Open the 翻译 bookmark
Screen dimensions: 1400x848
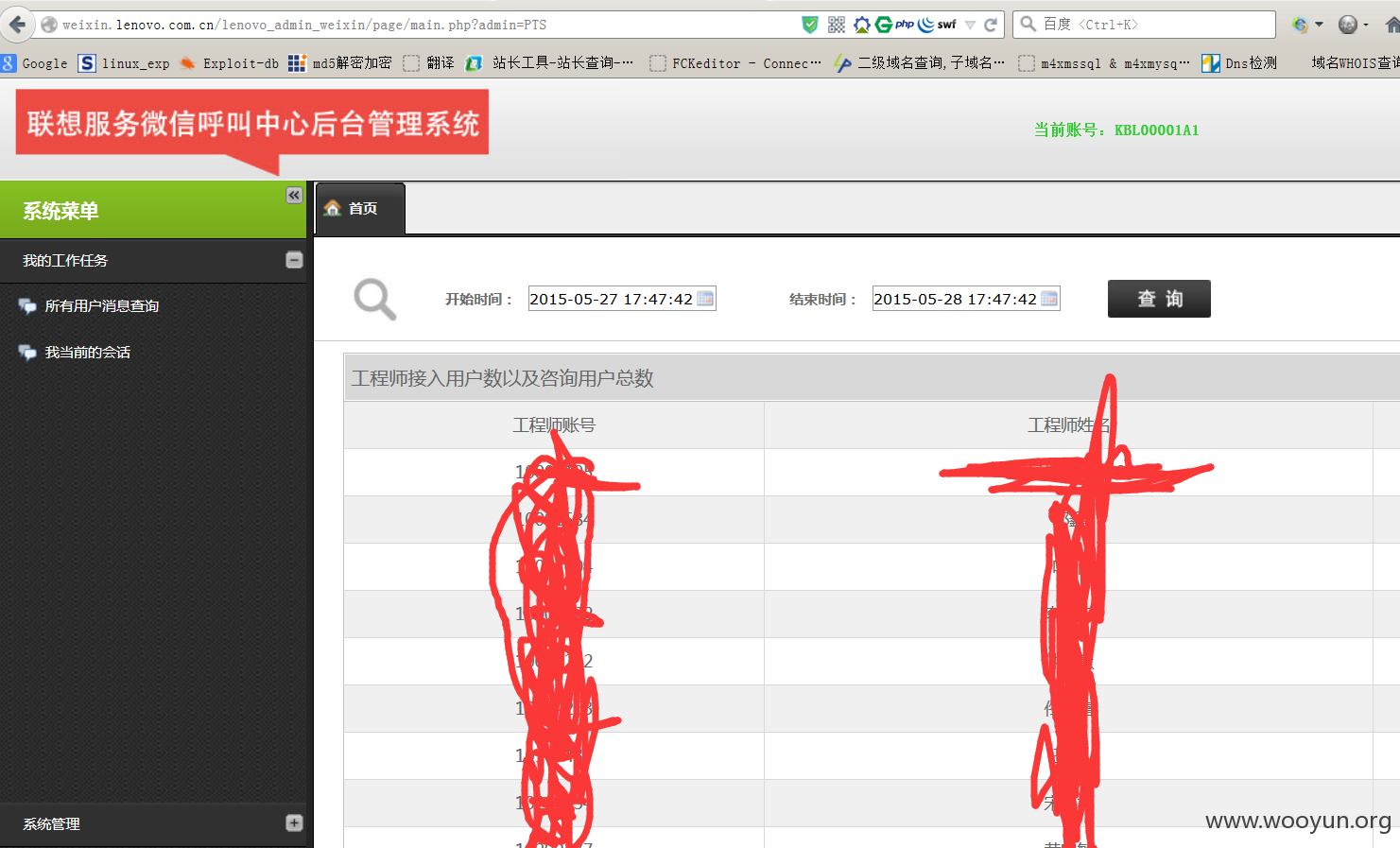[x=428, y=63]
